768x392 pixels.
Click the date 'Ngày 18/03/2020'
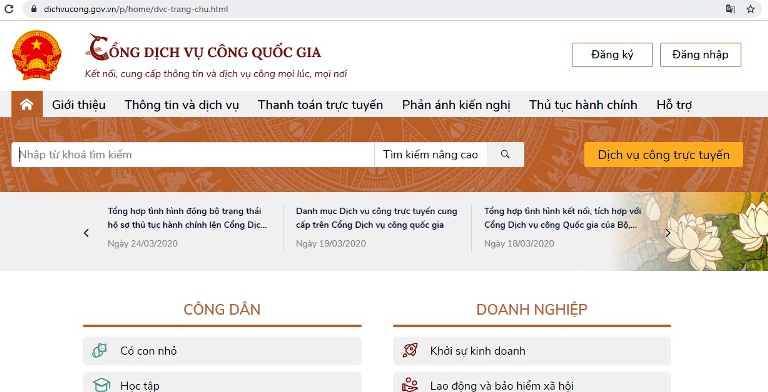click(x=519, y=244)
